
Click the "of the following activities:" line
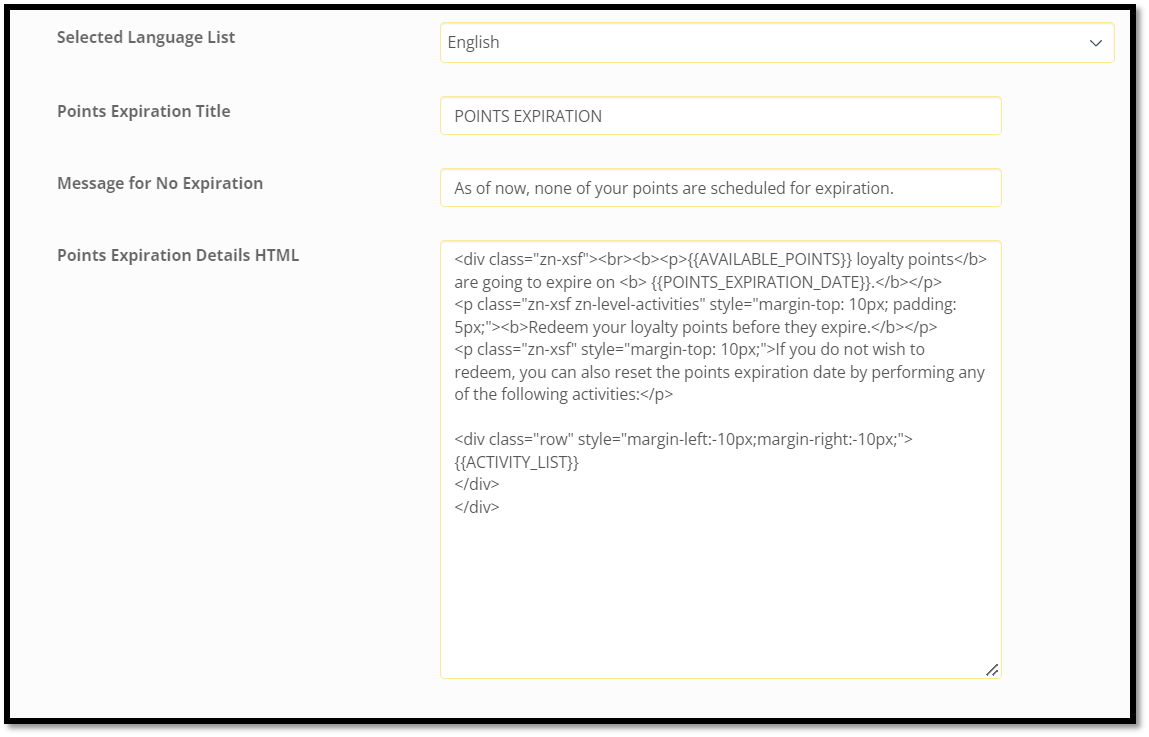coord(563,394)
